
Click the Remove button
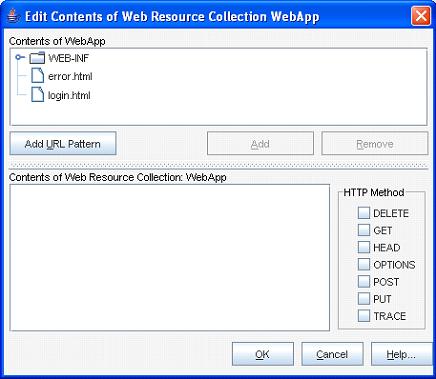coord(375,144)
